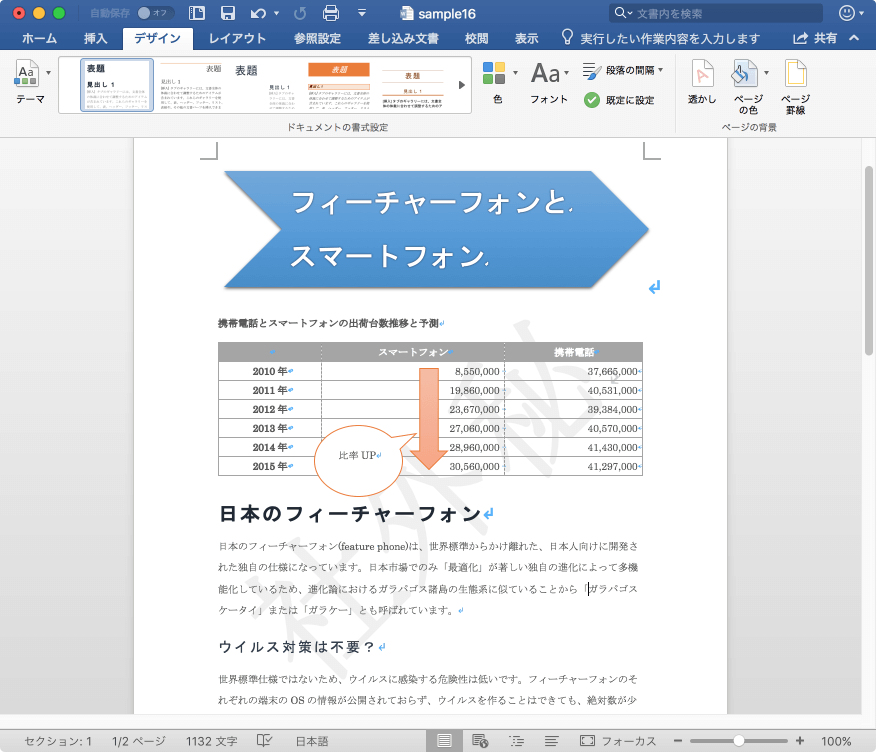Click the zoom out minus icon

click(x=678, y=741)
